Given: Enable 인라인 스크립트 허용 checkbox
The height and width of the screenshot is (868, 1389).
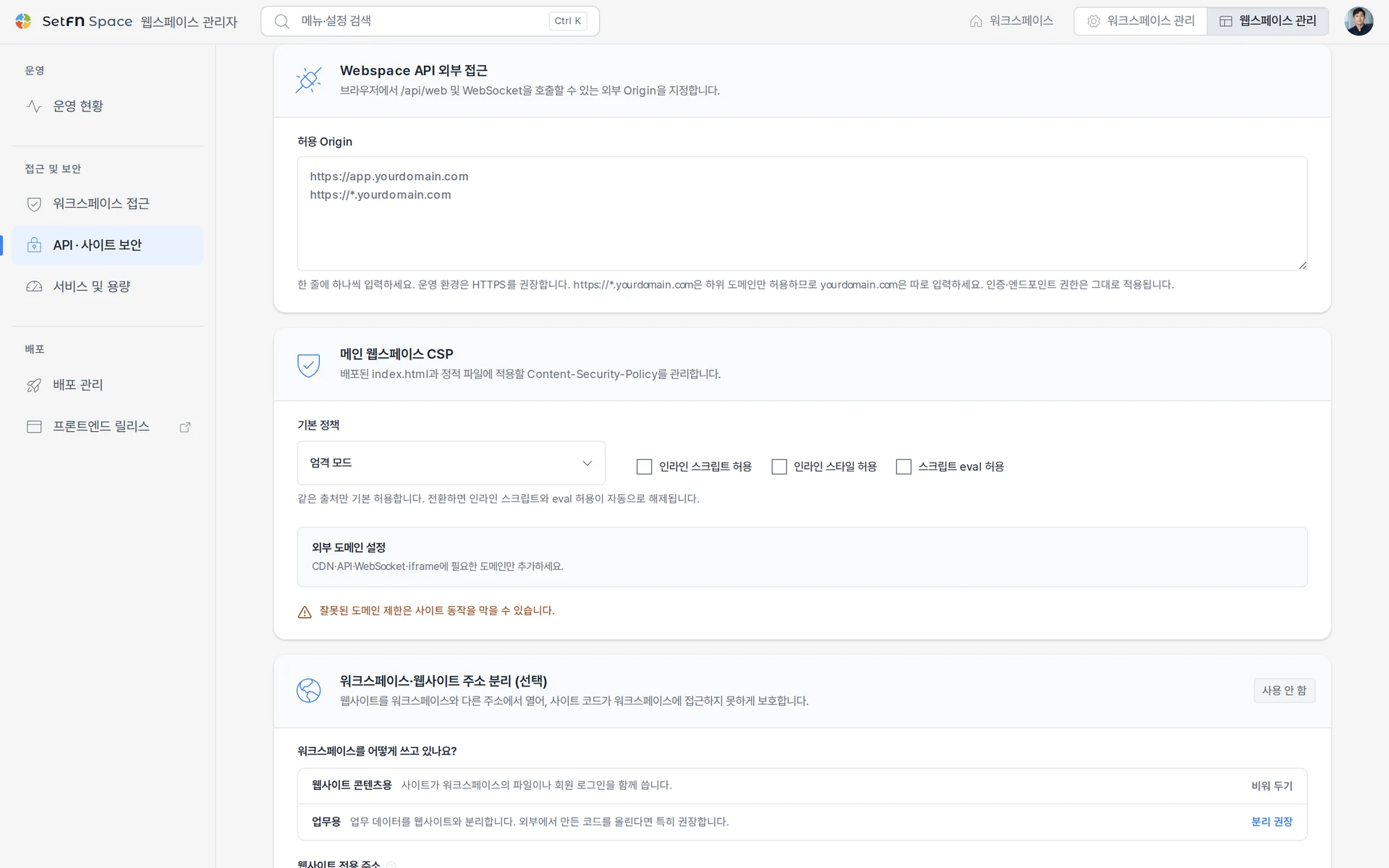Looking at the screenshot, I should pyautogui.click(x=644, y=467).
